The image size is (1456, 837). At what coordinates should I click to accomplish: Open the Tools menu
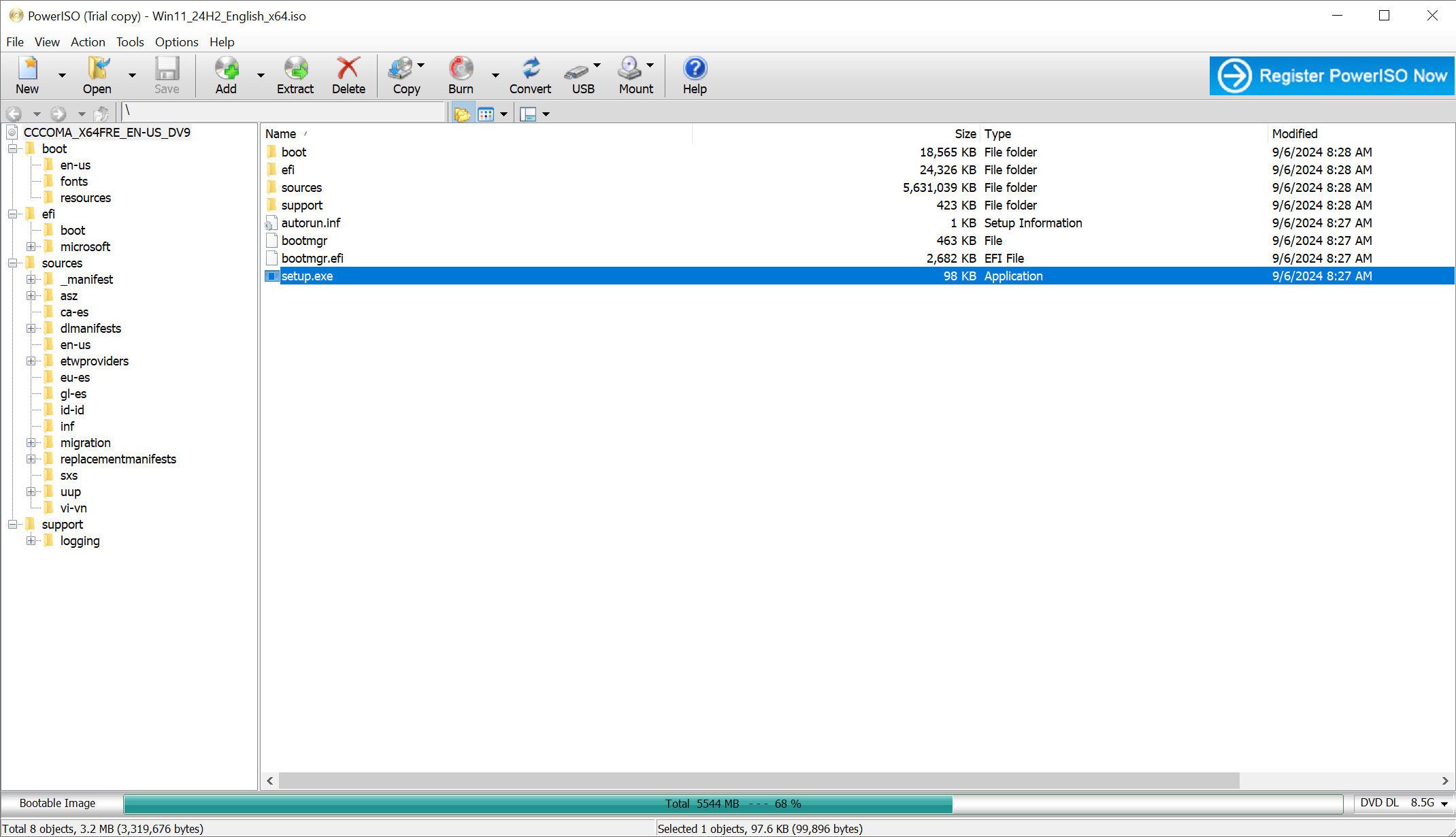[129, 42]
